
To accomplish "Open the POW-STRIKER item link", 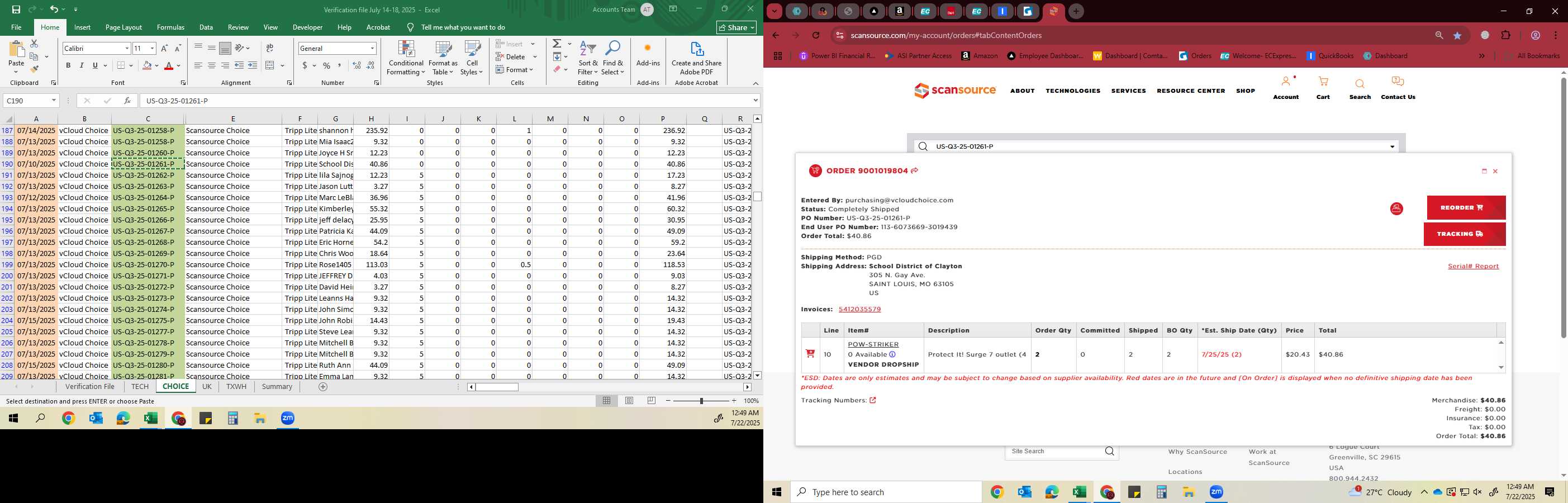I will pos(873,345).
